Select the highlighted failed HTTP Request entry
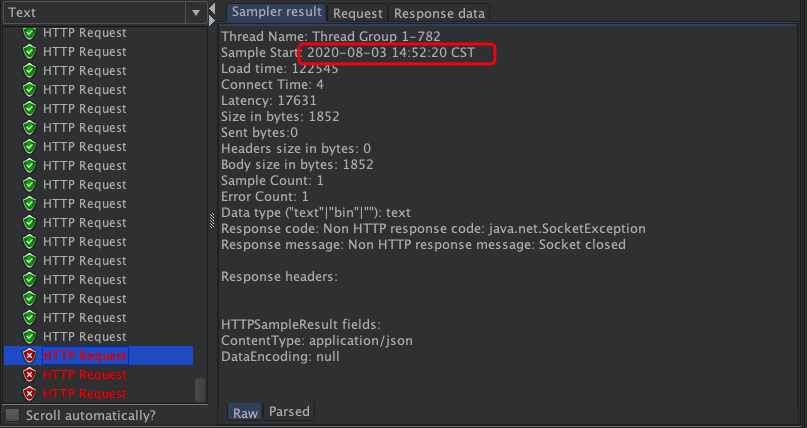This screenshot has width=807, height=428. [x=84, y=356]
